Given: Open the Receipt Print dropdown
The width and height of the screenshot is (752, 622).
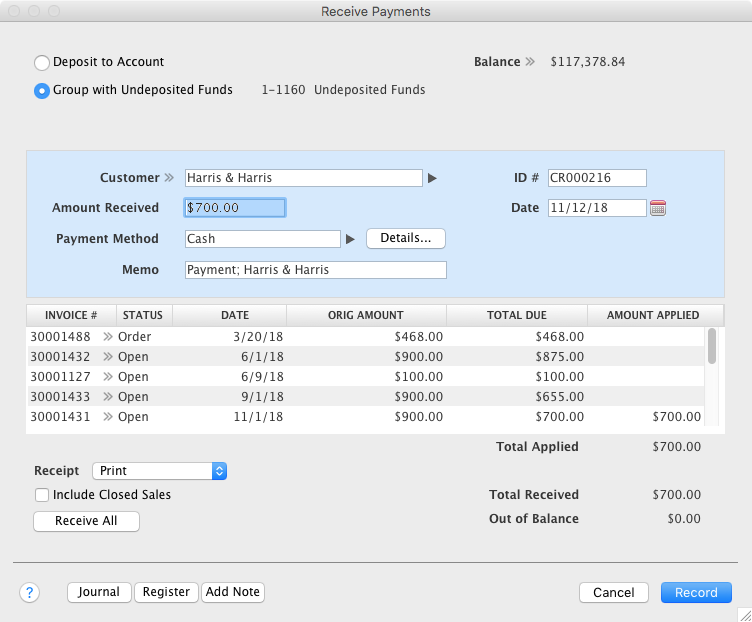Looking at the screenshot, I should click(x=159, y=471).
